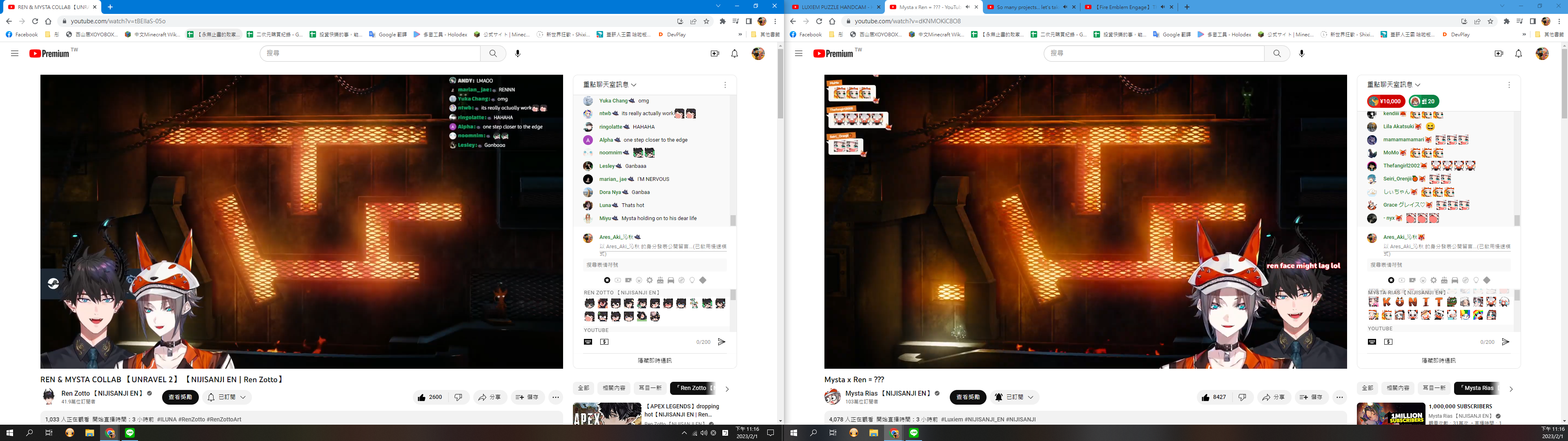Send chat message arrow in Ren Zotto chat

[721, 342]
